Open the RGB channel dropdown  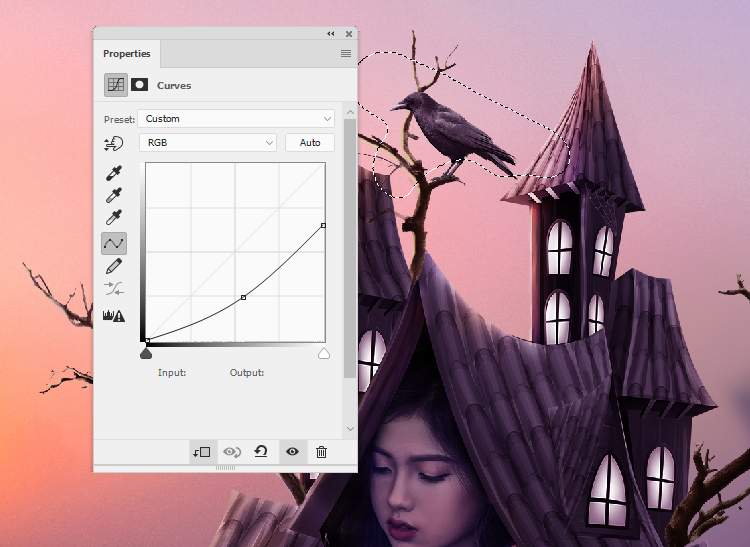pyautogui.click(x=208, y=142)
